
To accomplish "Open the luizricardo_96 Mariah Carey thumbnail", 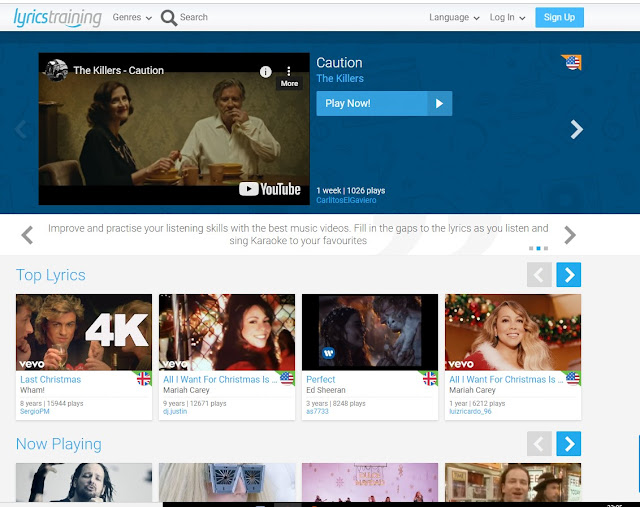I will [513, 332].
